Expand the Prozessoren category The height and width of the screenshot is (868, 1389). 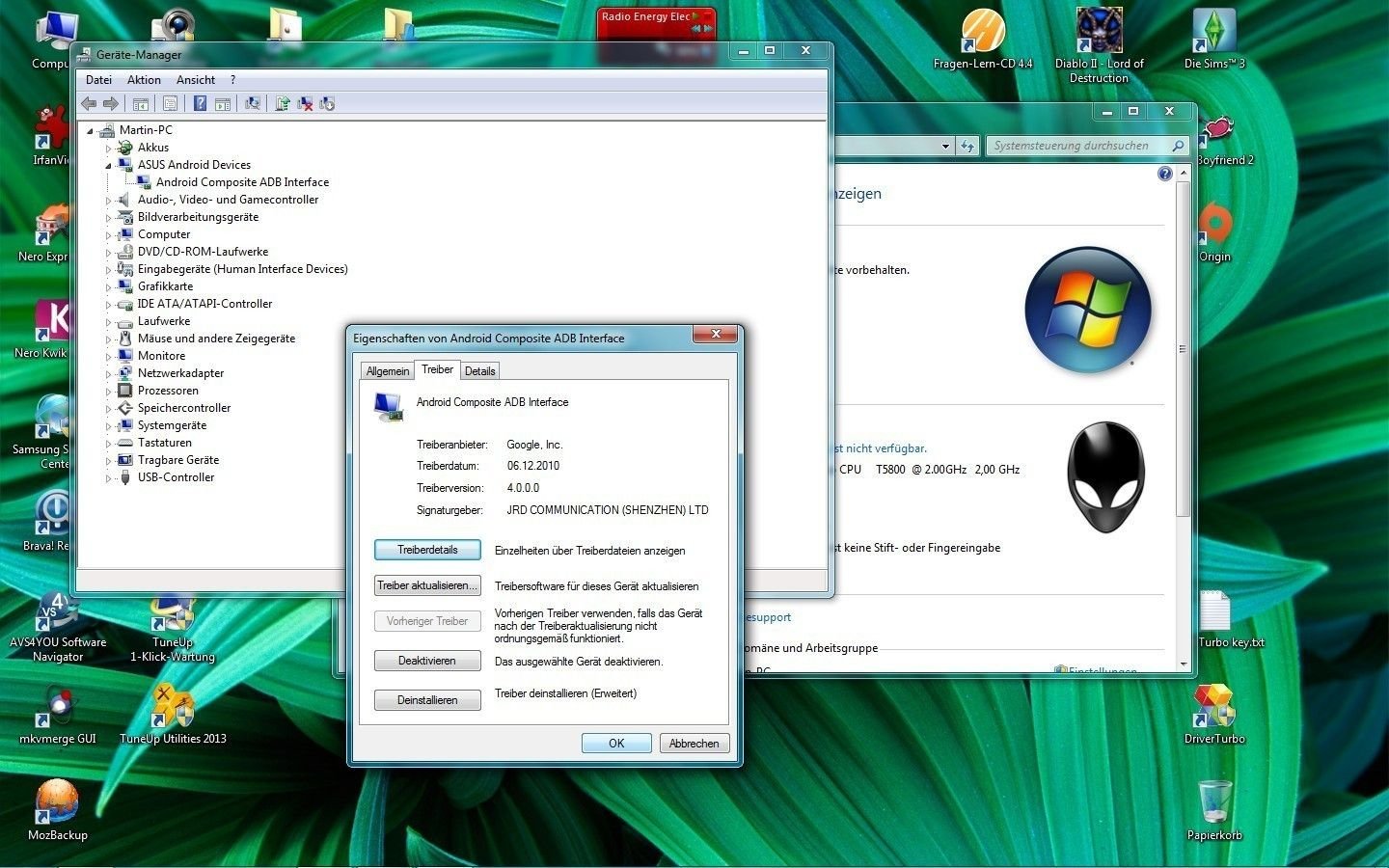pos(109,392)
